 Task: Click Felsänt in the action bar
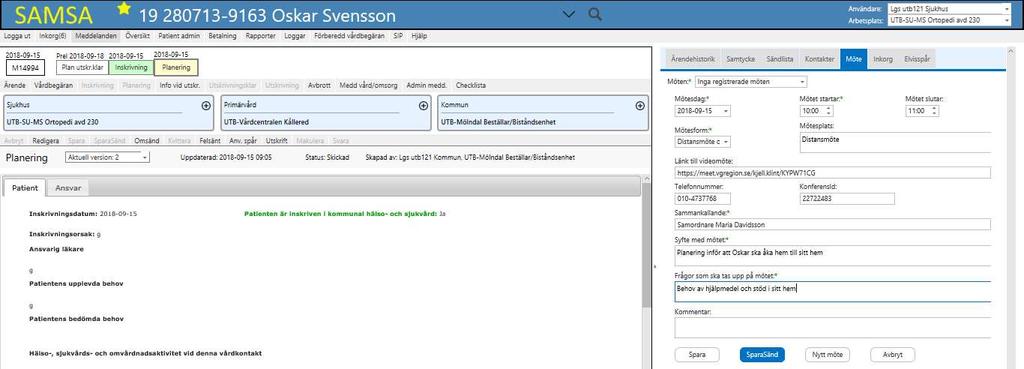[x=210, y=140]
